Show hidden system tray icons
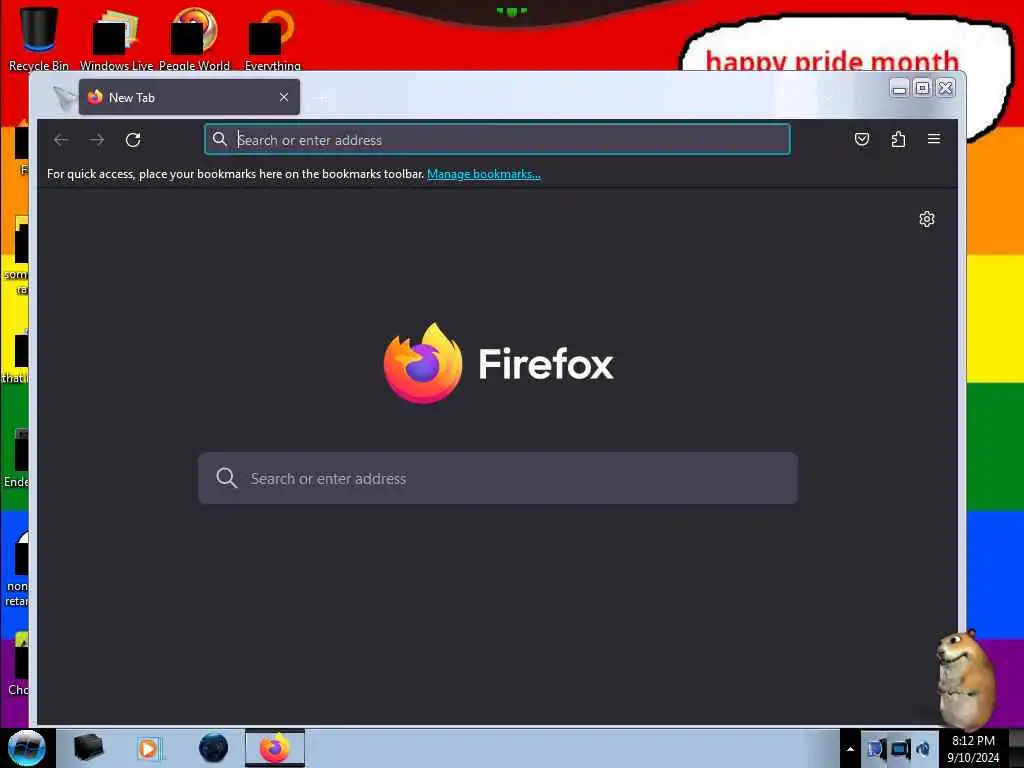Screen dimensions: 1024x768 coord(850,749)
